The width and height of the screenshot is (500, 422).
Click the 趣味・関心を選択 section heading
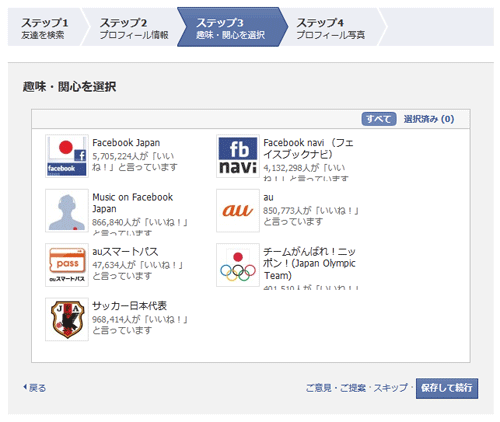click(69, 87)
